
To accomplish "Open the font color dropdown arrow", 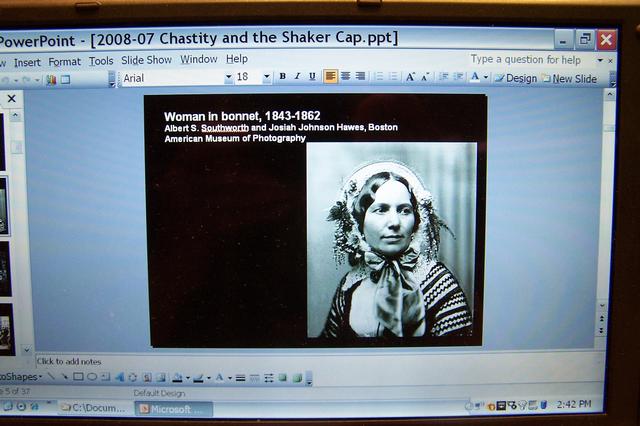I will click(486, 77).
